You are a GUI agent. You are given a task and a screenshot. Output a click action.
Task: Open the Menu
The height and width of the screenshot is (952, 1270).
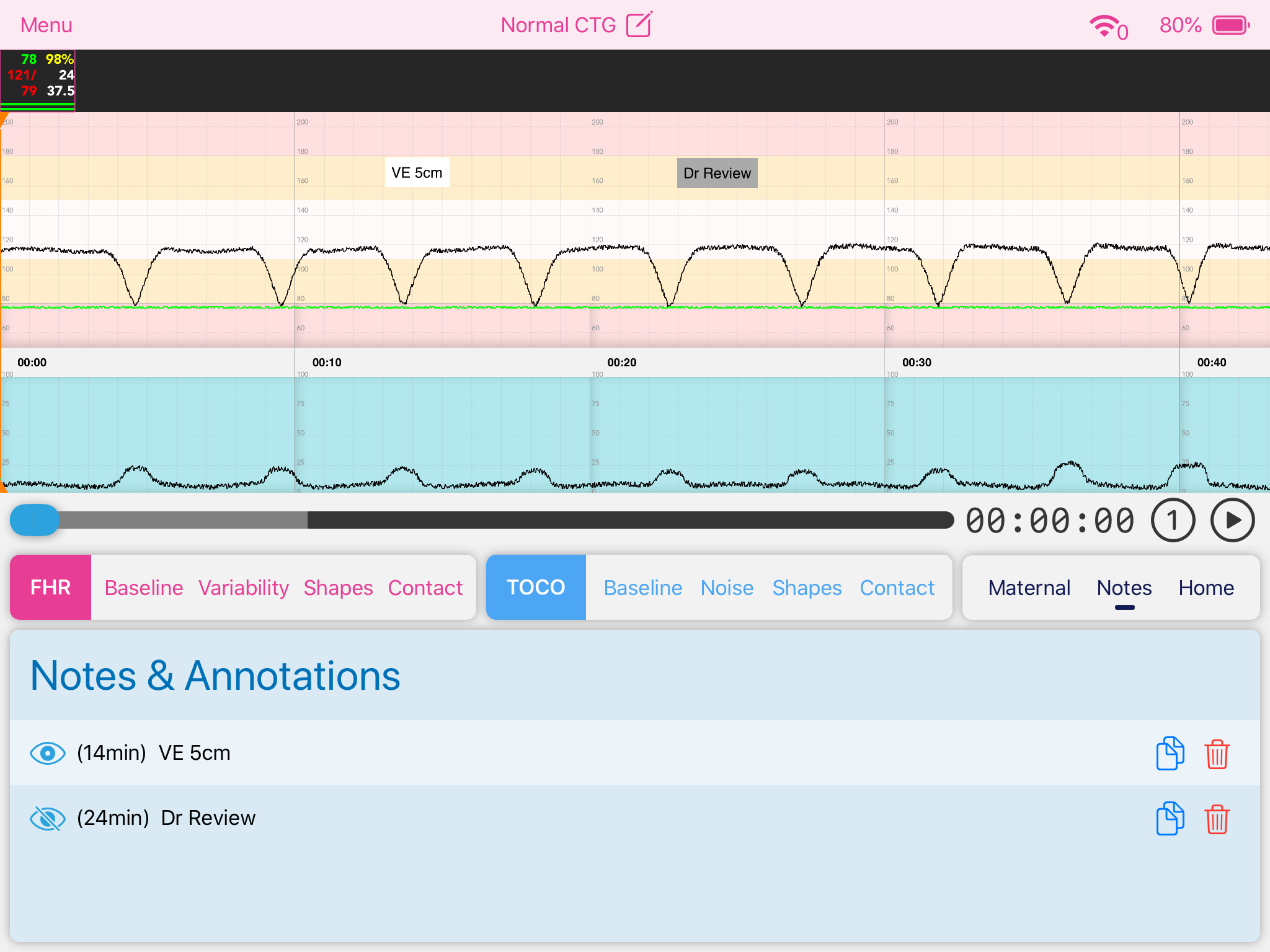pos(46,25)
